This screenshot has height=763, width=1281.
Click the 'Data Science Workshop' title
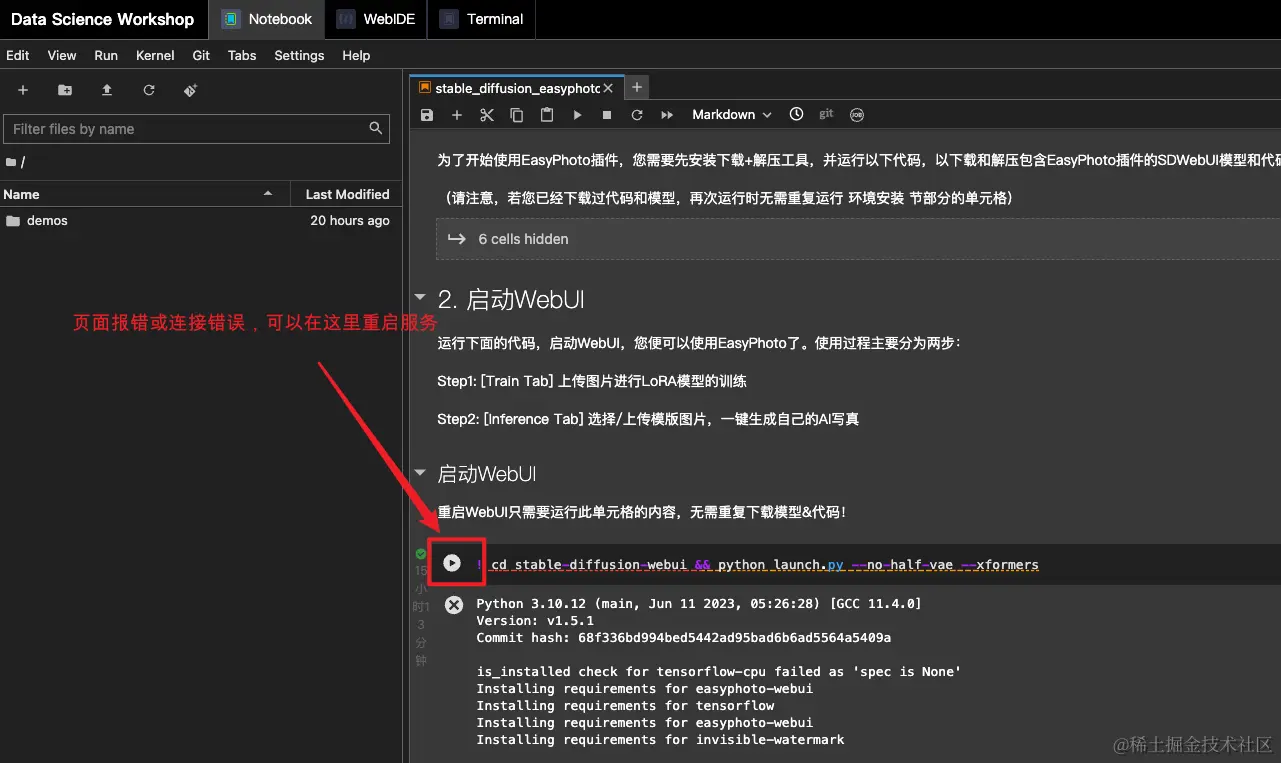click(x=102, y=19)
